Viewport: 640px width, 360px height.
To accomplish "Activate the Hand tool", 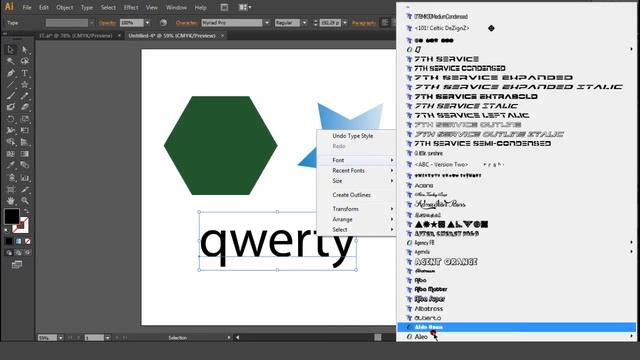I will point(11,201).
